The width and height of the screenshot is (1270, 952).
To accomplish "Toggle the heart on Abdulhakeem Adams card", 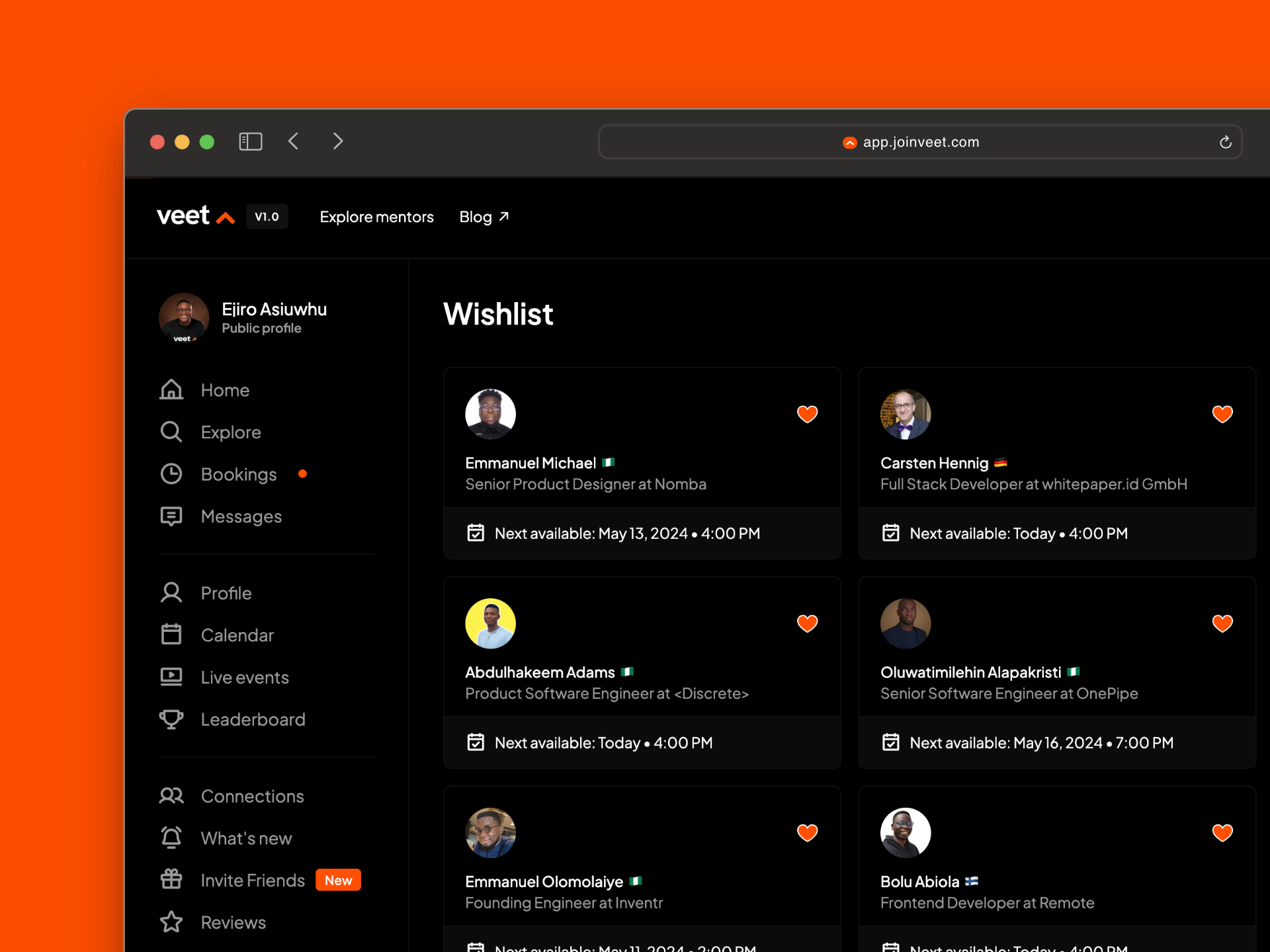I will (807, 623).
